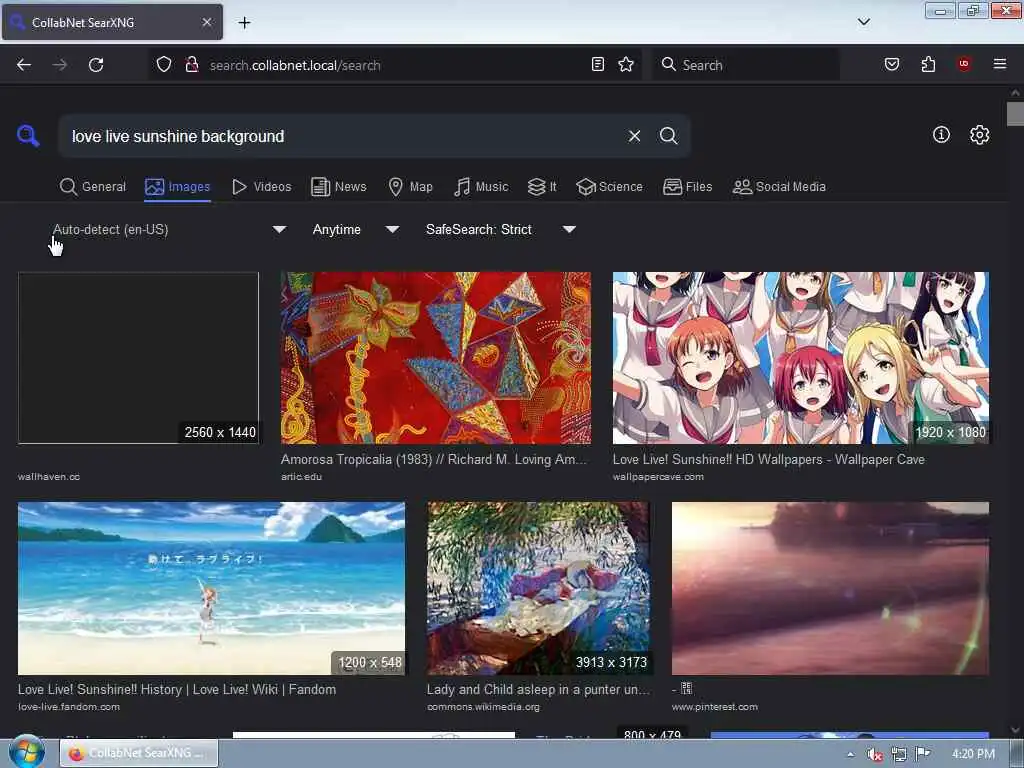The width and height of the screenshot is (1024, 768).
Task: Click artic.edu source text
Action: 301,477
